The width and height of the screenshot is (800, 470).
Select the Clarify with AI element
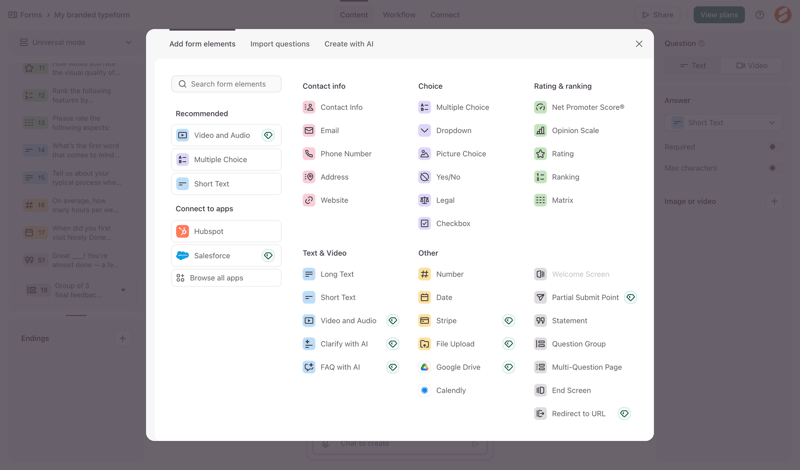coord(335,344)
